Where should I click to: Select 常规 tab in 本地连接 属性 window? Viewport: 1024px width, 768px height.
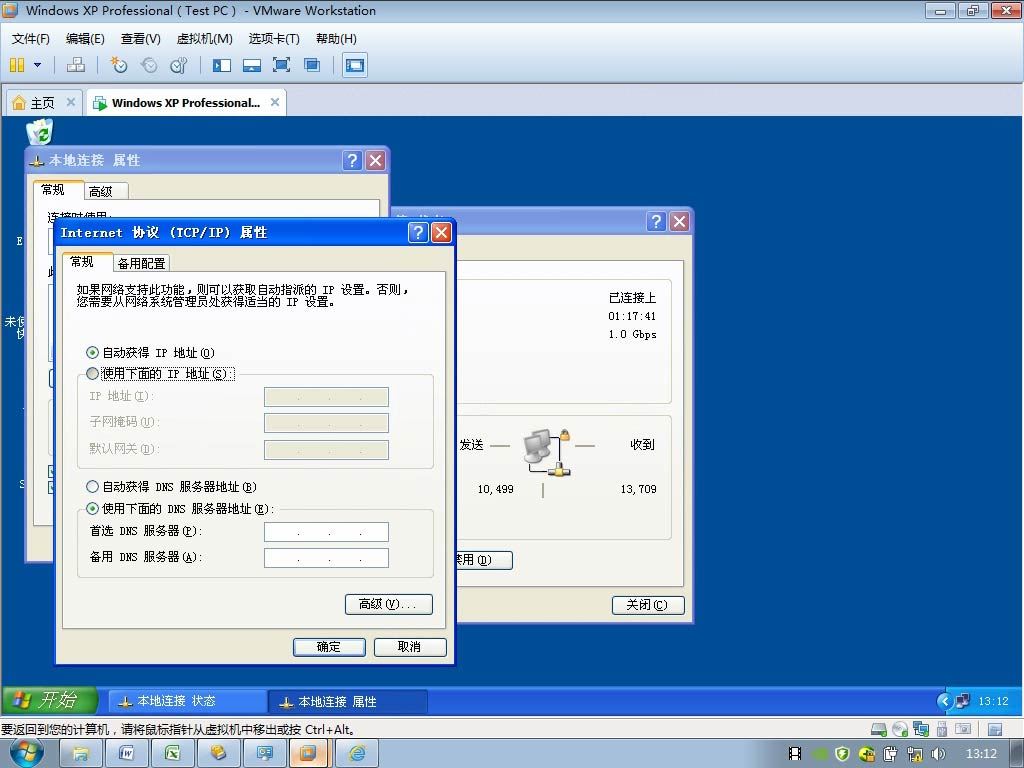pyautogui.click(x=53, y=189)
